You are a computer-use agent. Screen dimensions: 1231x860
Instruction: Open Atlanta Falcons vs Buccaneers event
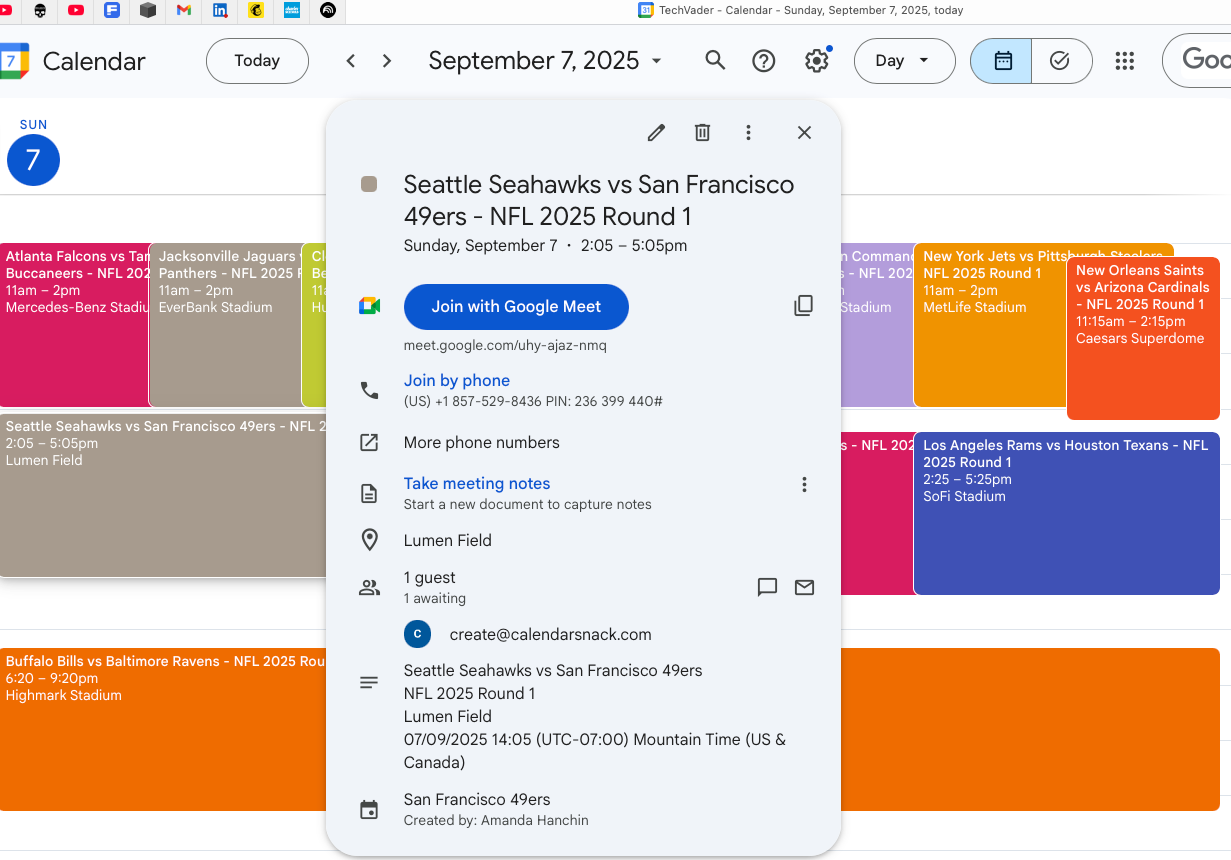(x=75, y=325)
